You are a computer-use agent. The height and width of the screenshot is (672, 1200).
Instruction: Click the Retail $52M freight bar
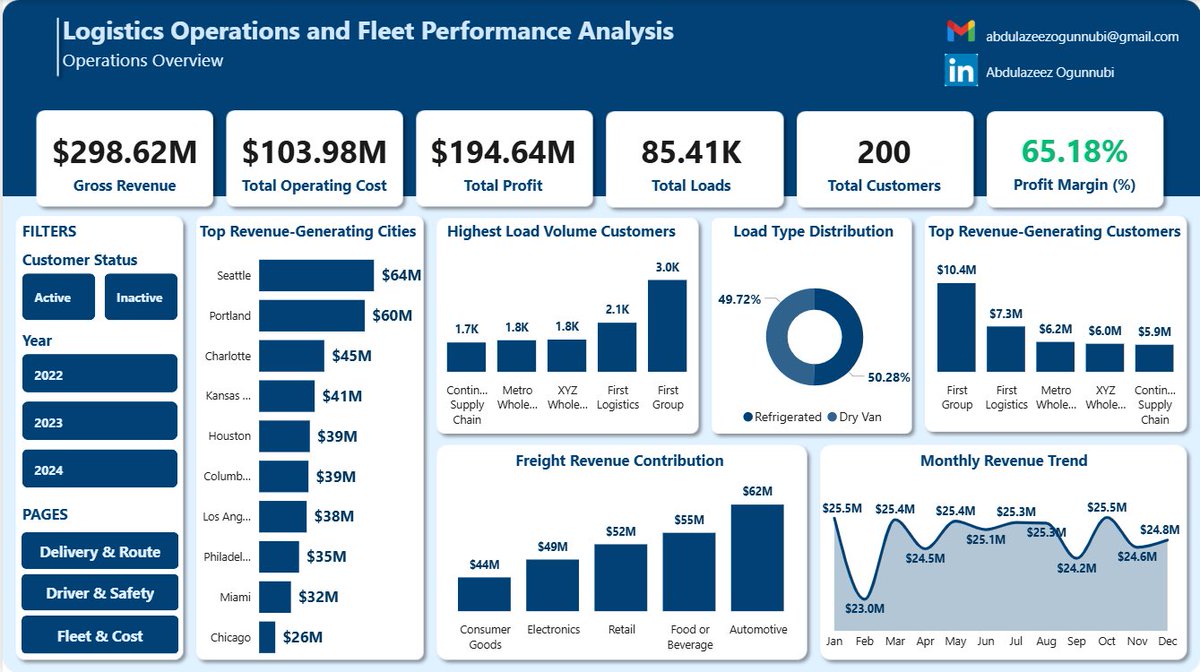621,577
